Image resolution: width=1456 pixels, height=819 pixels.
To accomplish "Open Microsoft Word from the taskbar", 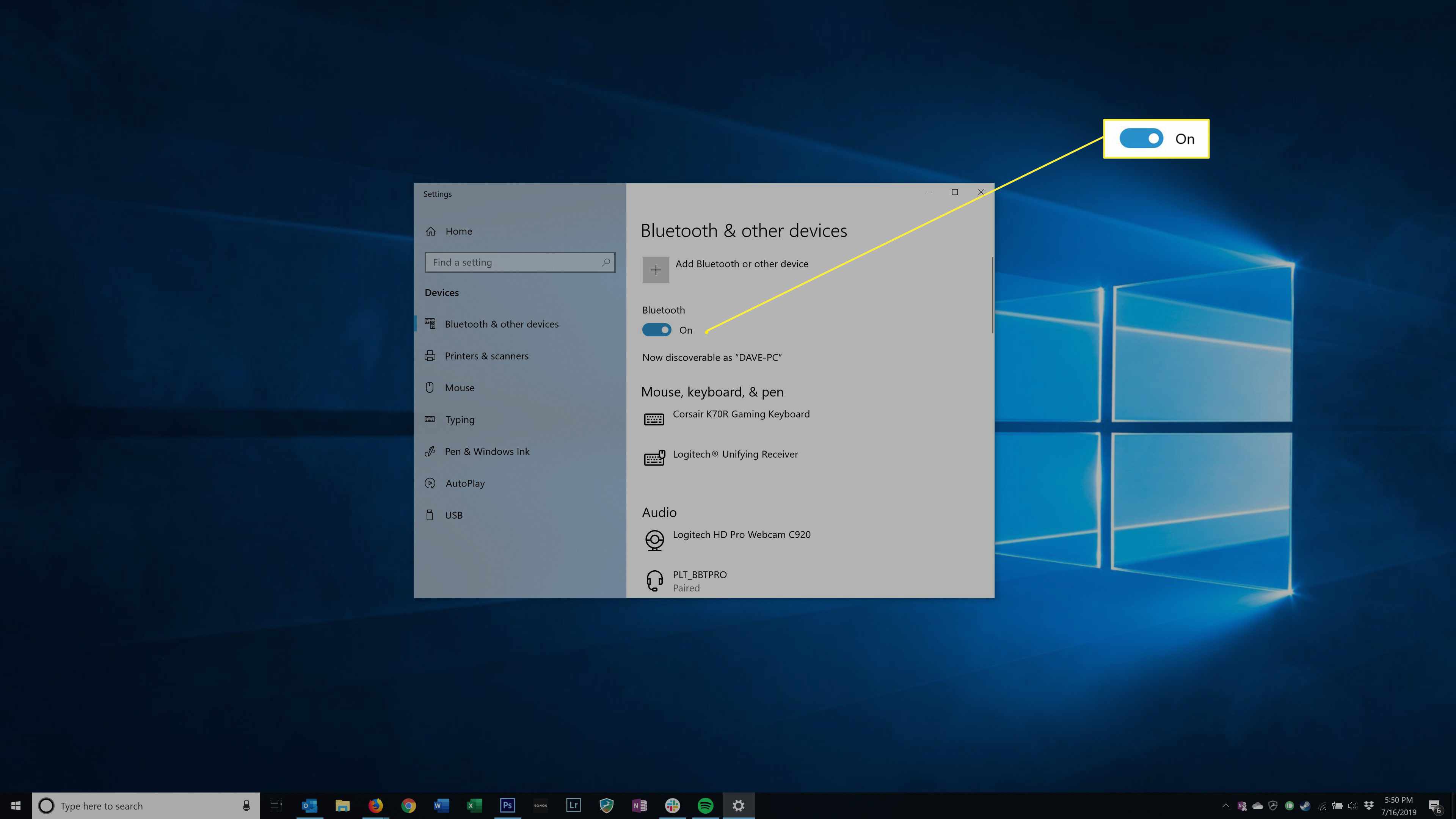I will pos(441,805).
